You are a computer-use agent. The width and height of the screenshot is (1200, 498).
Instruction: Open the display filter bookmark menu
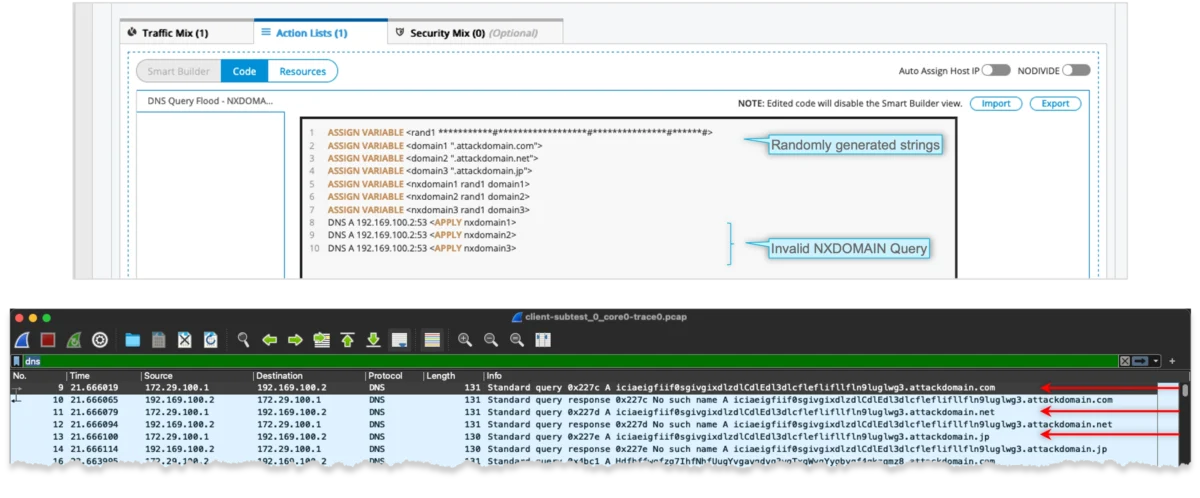coord(16,360)
